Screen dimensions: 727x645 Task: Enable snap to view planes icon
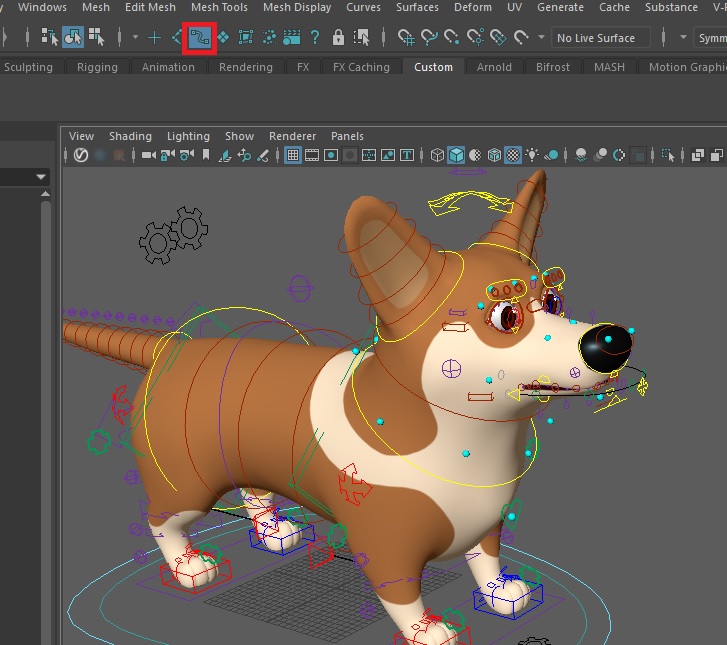[x=498, y=37]
